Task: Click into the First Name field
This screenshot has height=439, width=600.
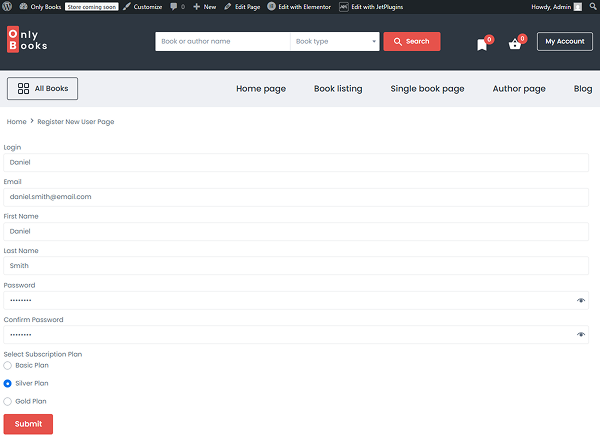Action: tap(296, 232)
